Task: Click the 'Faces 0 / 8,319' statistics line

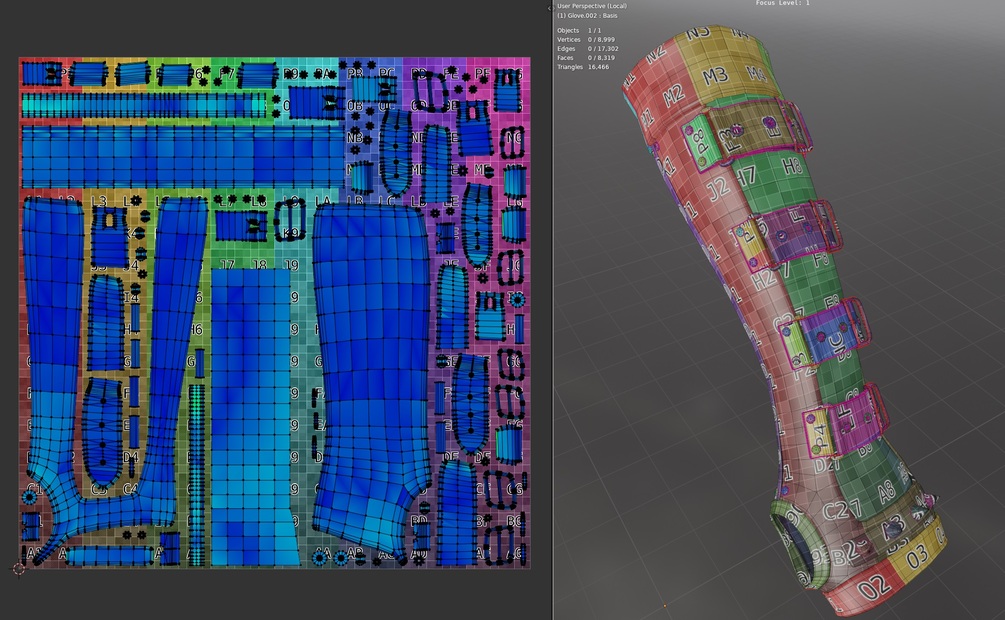Action: (x=586, y=58)
